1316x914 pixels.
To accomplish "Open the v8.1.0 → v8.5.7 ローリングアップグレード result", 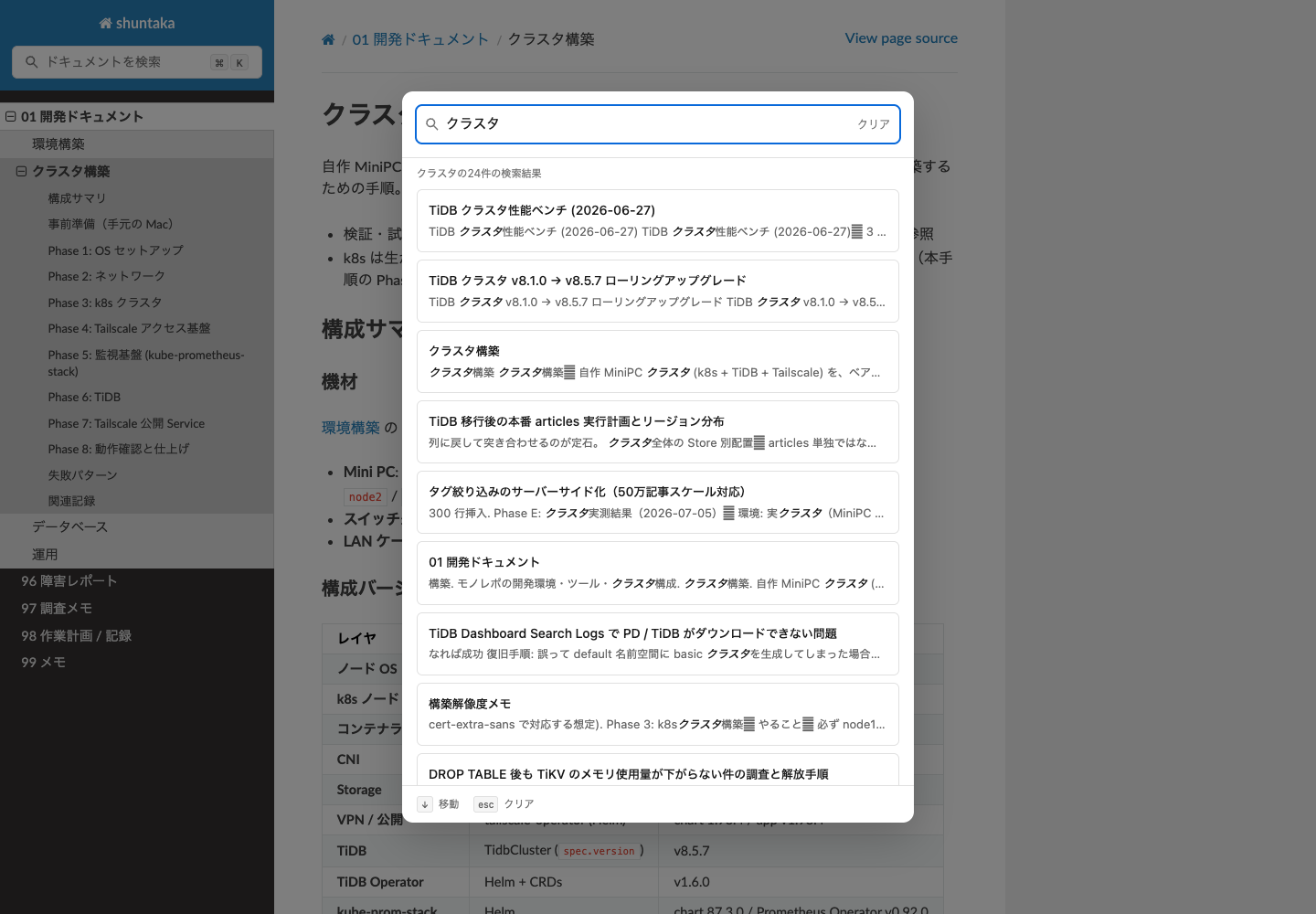I will (658, 291).
